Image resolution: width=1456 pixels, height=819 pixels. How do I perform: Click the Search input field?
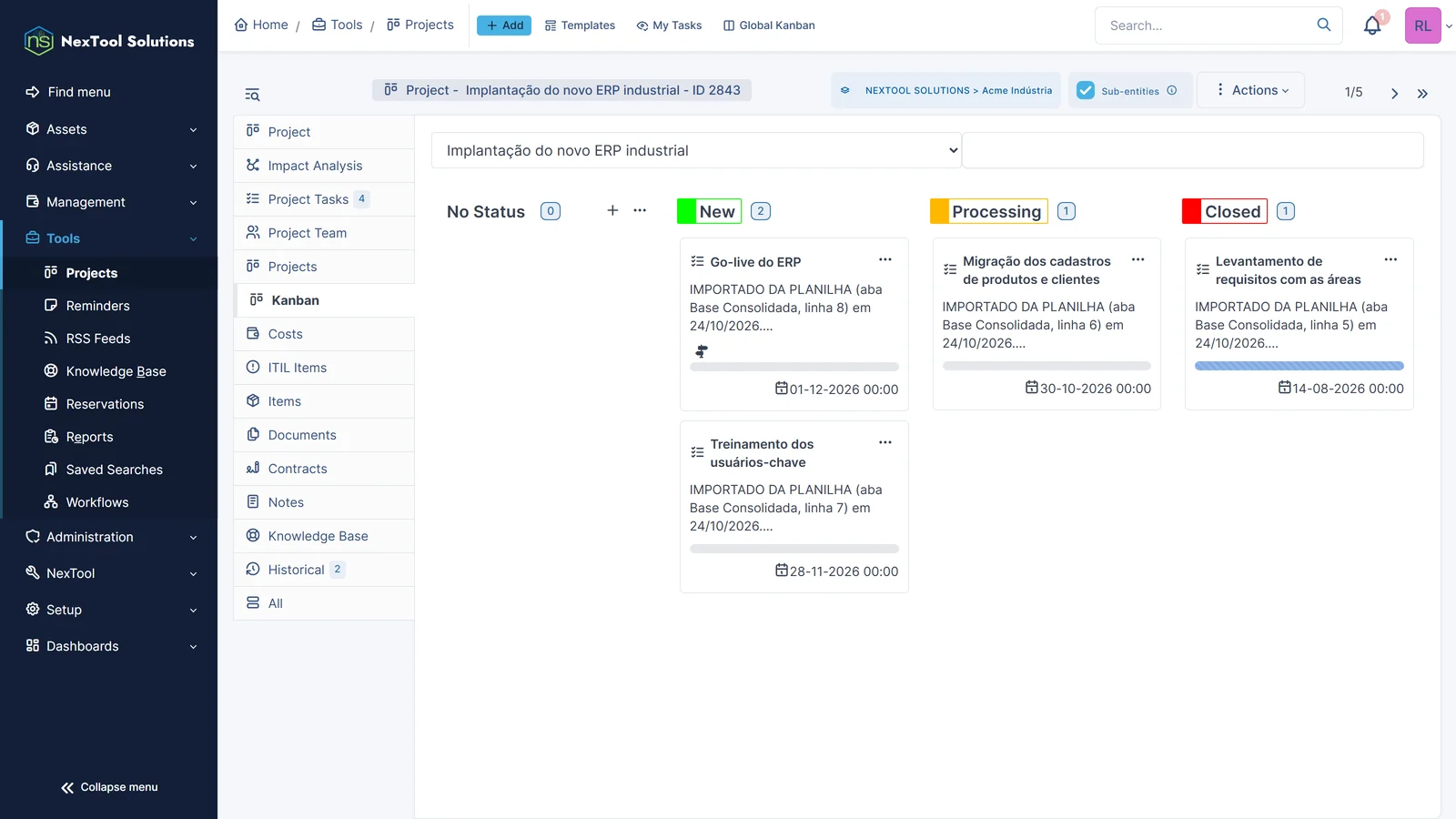1208,25
